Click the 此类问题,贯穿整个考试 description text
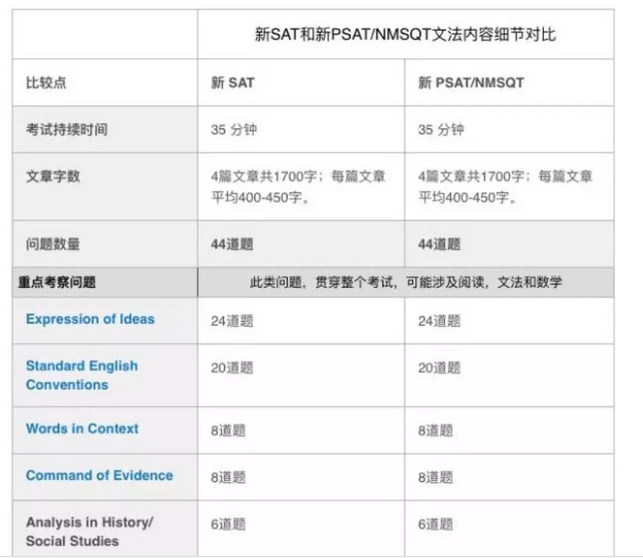This screenshot has width=643, height=558. click(x=405, y=282)
